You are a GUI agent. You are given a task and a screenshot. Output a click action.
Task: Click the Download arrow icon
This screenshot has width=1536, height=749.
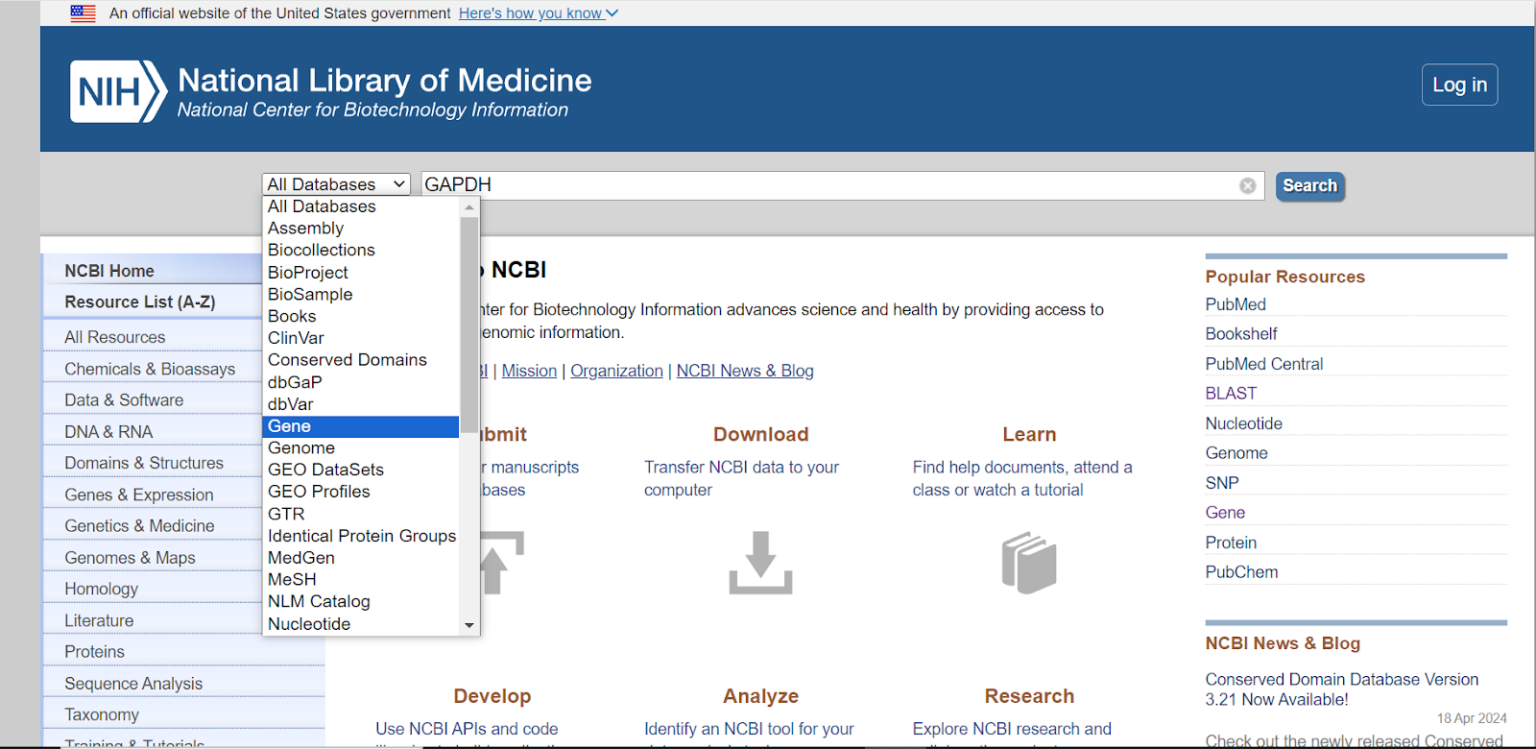tap(760, 563)
